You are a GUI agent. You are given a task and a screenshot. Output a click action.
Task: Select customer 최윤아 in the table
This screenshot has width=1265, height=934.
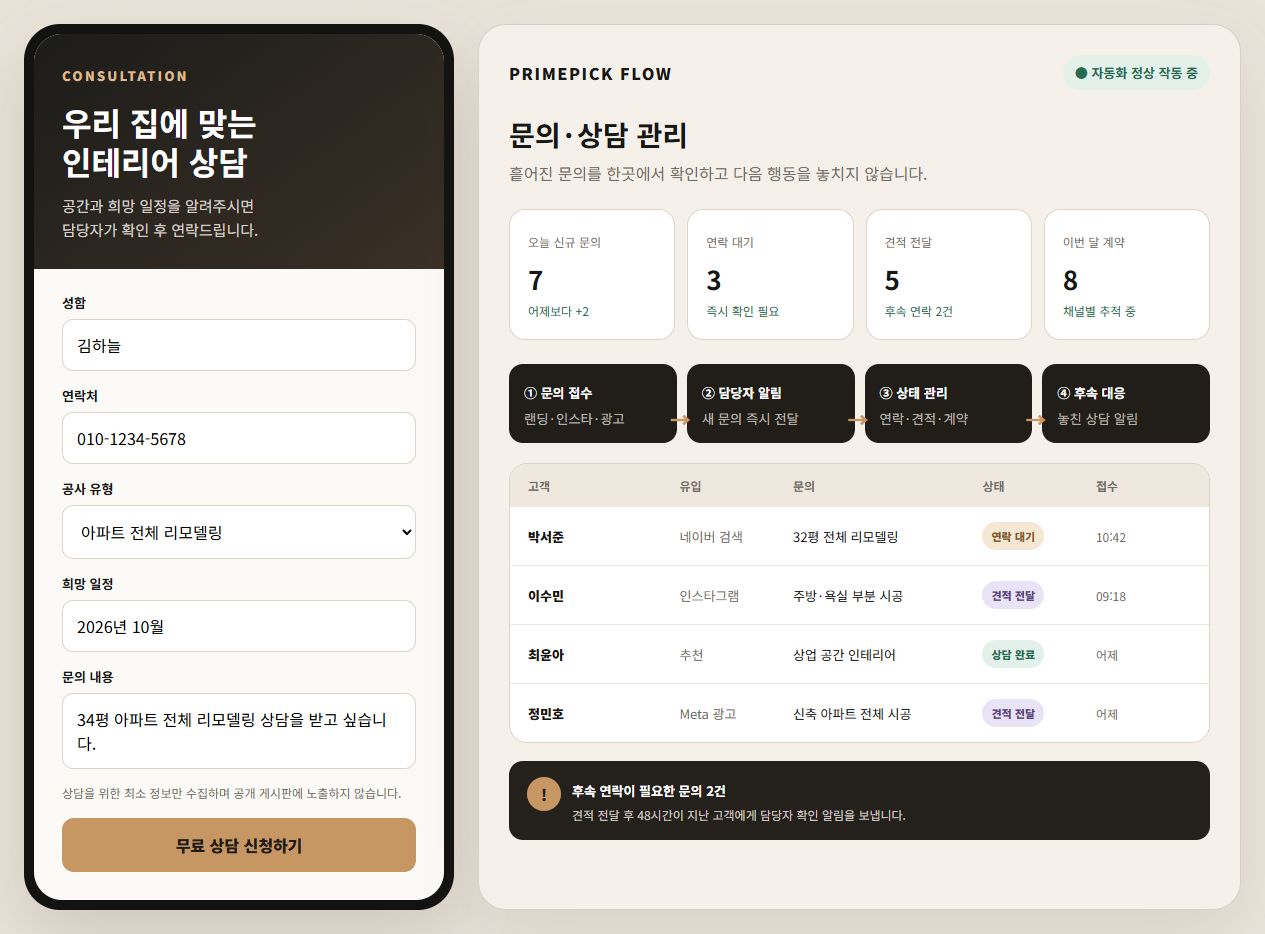point(546,655)
